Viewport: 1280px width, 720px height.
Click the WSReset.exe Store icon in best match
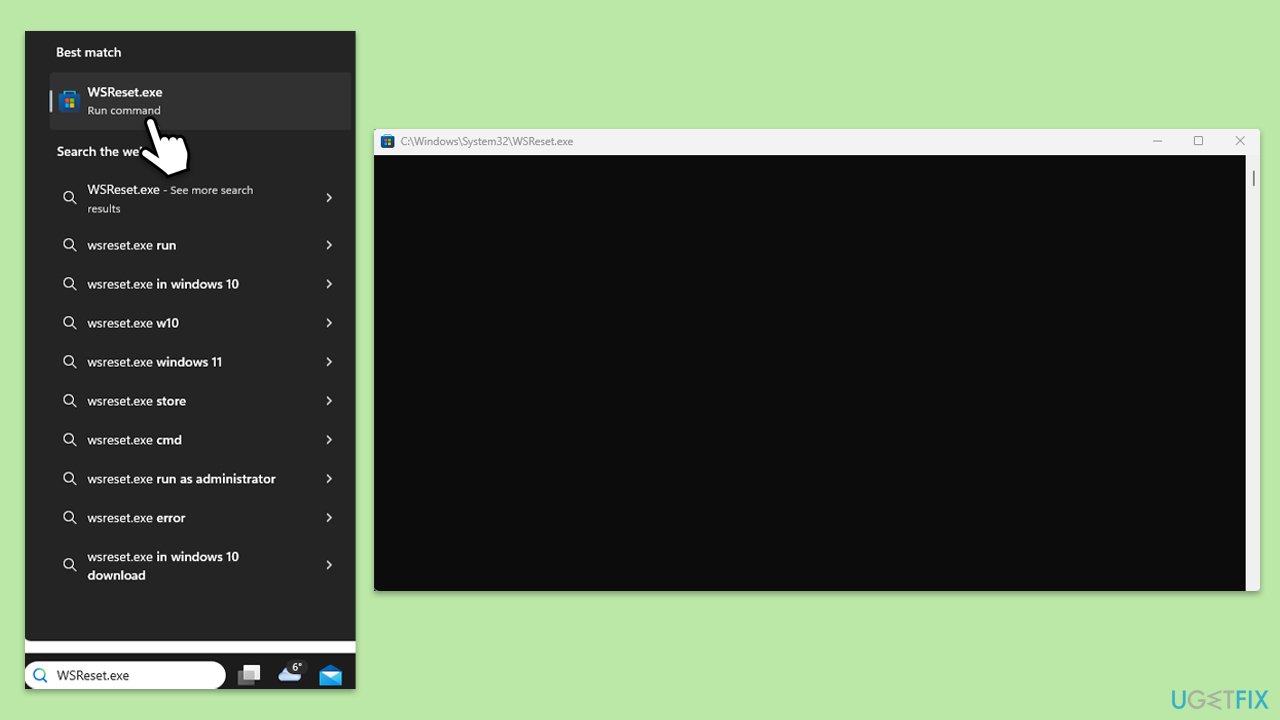click(x=69, y=101)
